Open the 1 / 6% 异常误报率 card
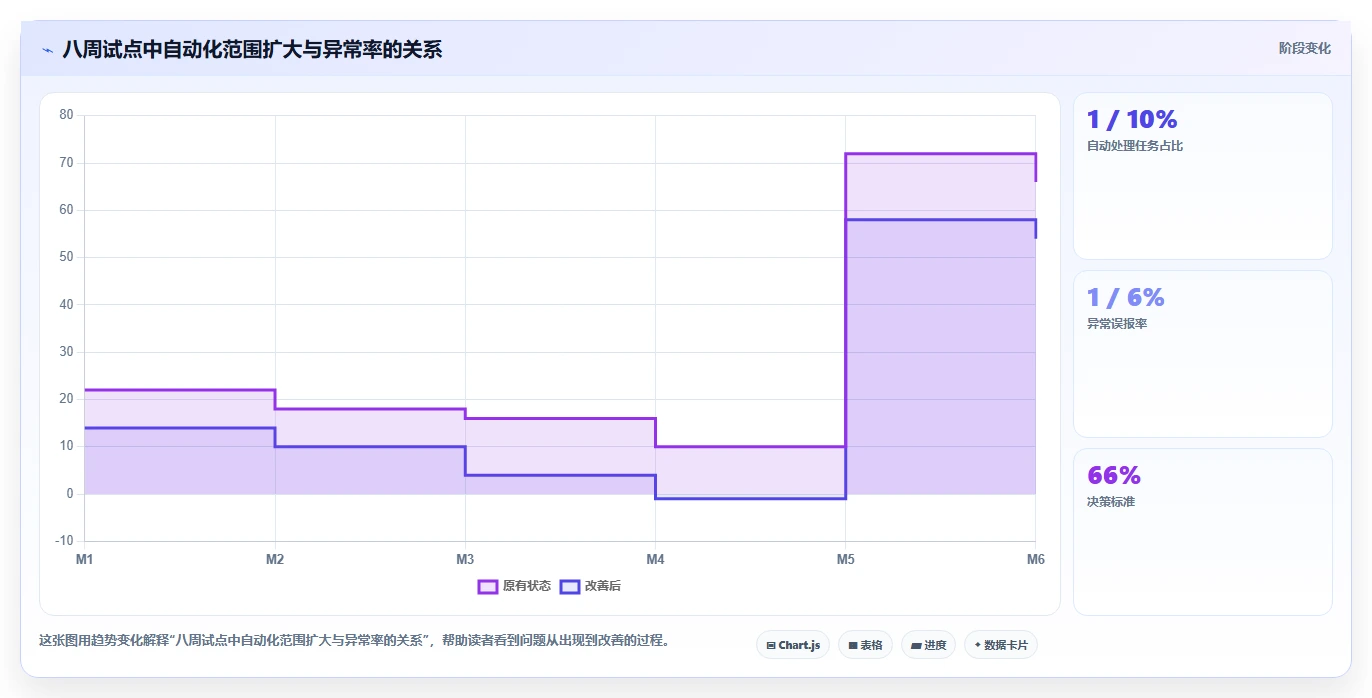The width and height of the screenshot is (1372, 698). (x=1203, y=354)
